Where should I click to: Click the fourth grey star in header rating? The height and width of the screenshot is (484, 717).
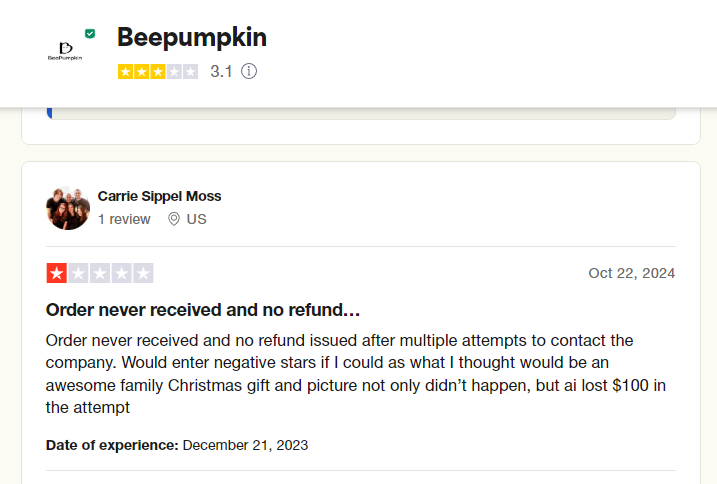tap(174, 72)
